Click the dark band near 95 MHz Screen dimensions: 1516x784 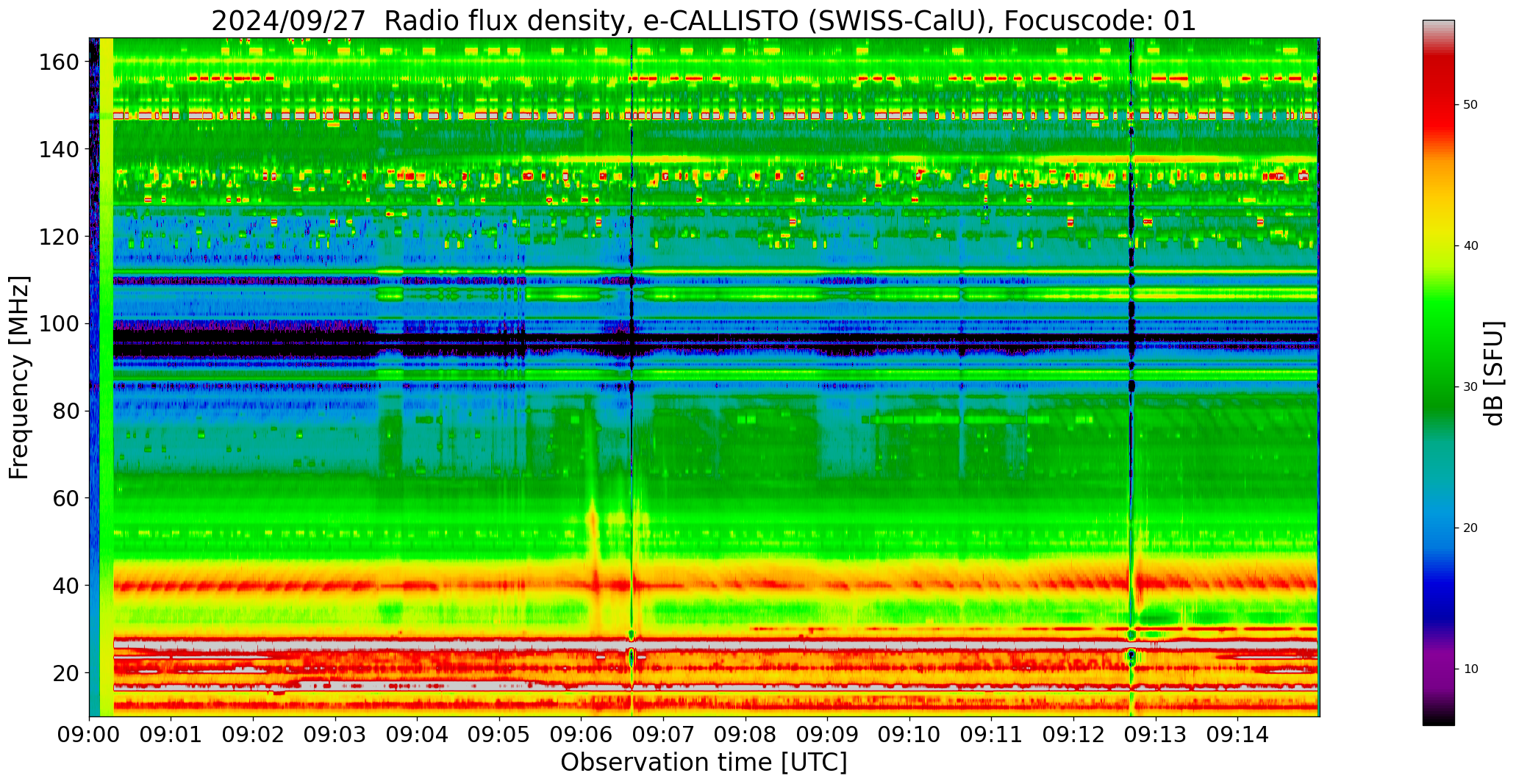715,343
